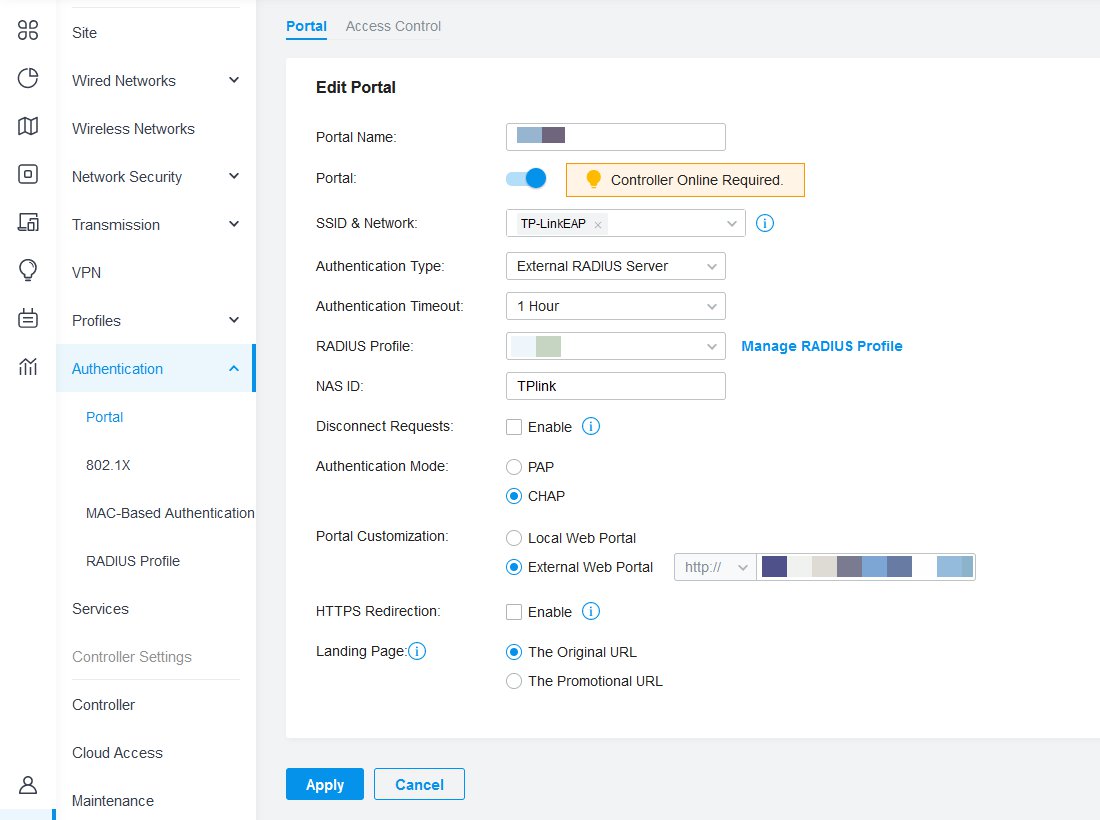Click the Devices icon in left rail
Screen dimensions: 1100x820
click(28, 174)
